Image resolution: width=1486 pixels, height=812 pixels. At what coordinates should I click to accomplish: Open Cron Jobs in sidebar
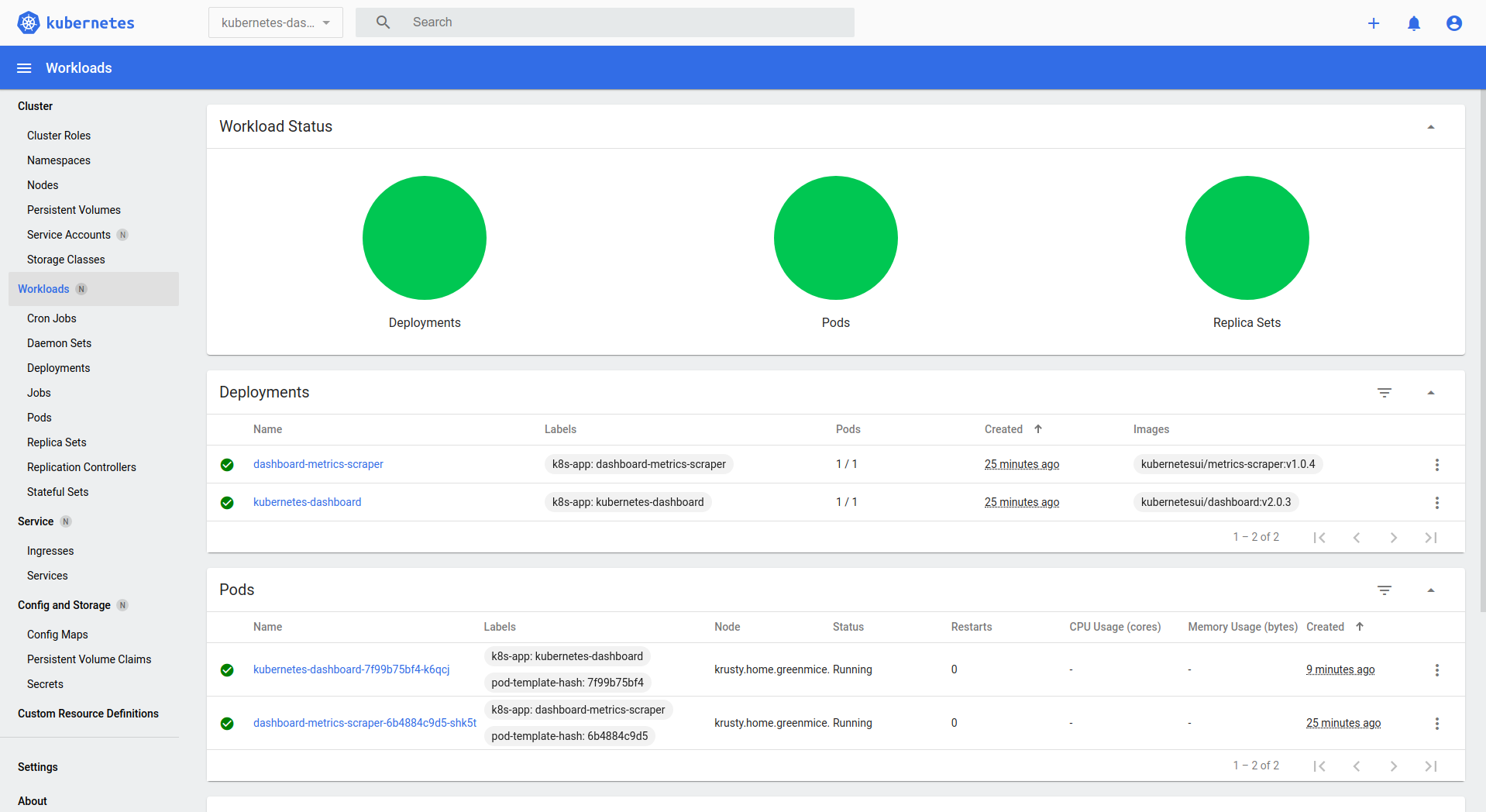[x=52, y=318]
